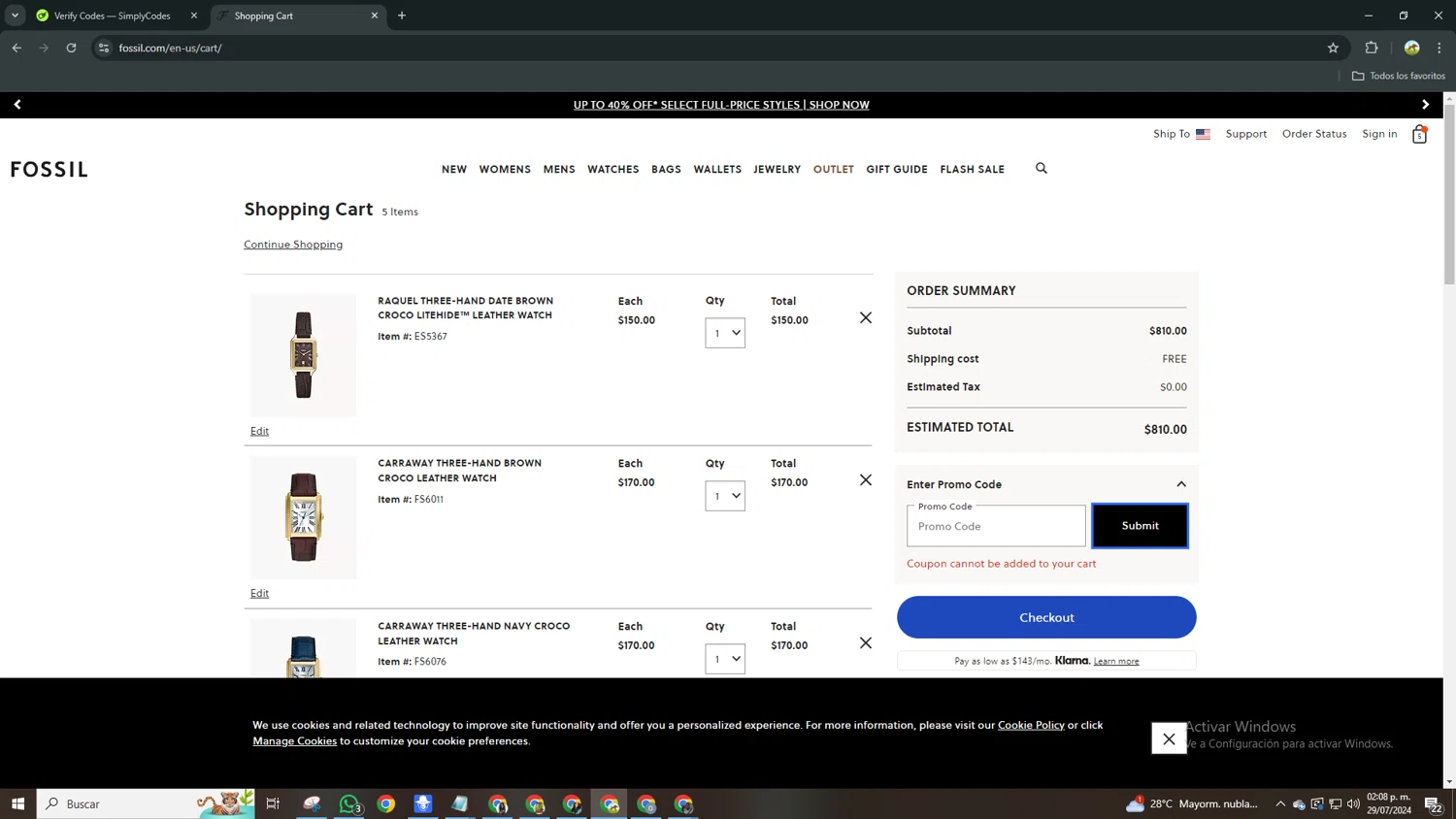
Task: Click the Carraway brown croco watch thumbnail
Action: (303, 517)
